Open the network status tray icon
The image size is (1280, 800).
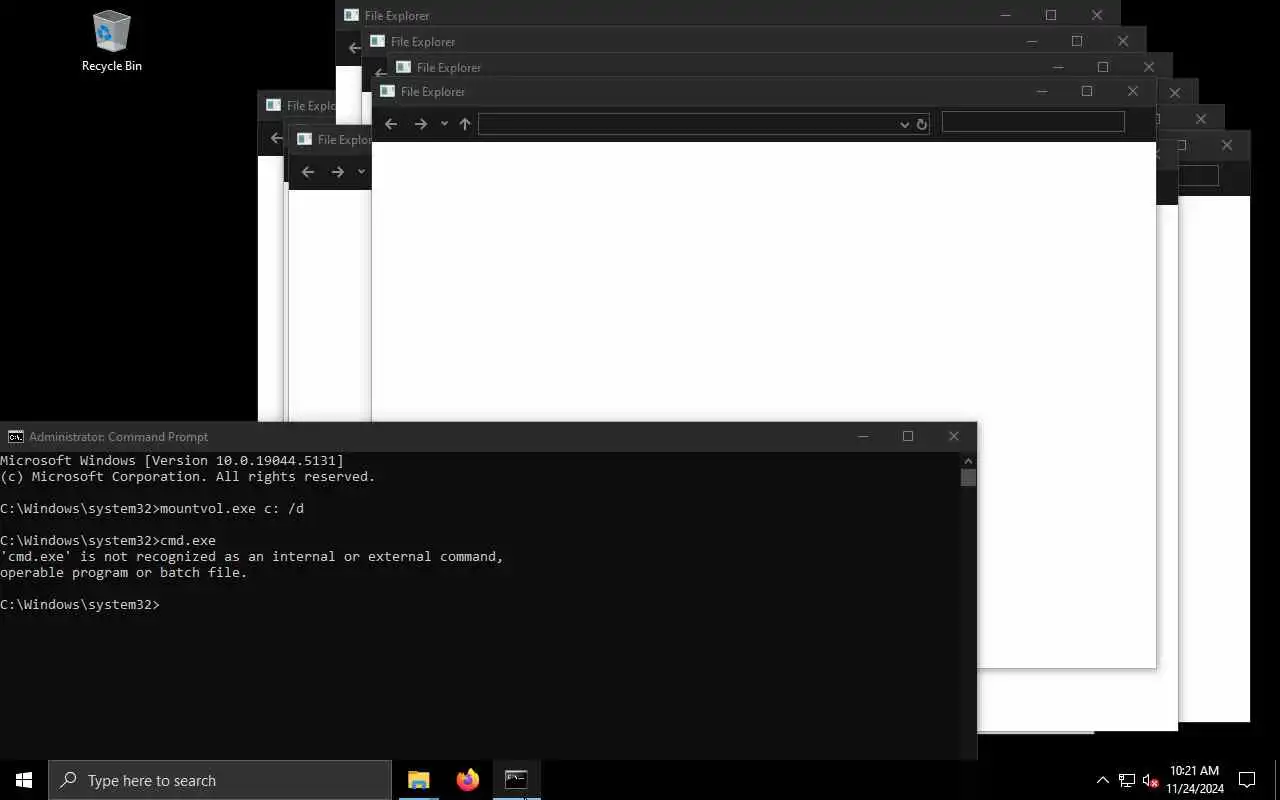pyautogui.click(x=1127, y=780)
